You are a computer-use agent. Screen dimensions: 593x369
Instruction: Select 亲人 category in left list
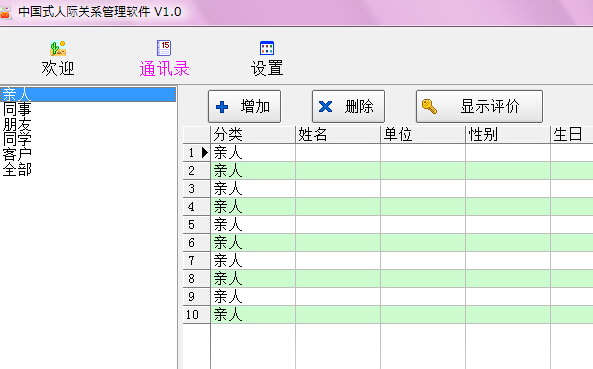click(x=88, y=94)
